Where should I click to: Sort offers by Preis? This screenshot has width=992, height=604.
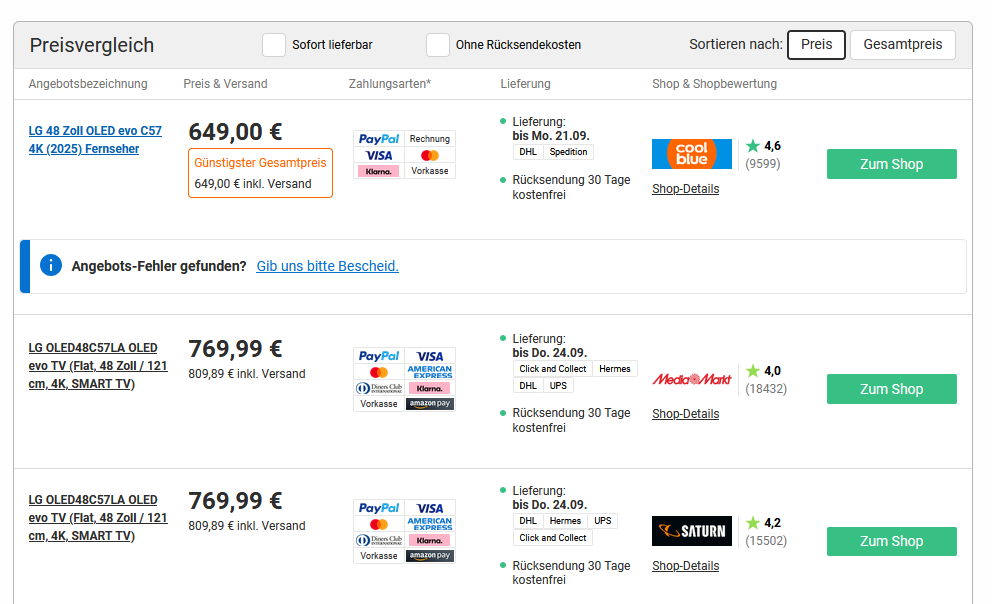[x=816, y=45]
